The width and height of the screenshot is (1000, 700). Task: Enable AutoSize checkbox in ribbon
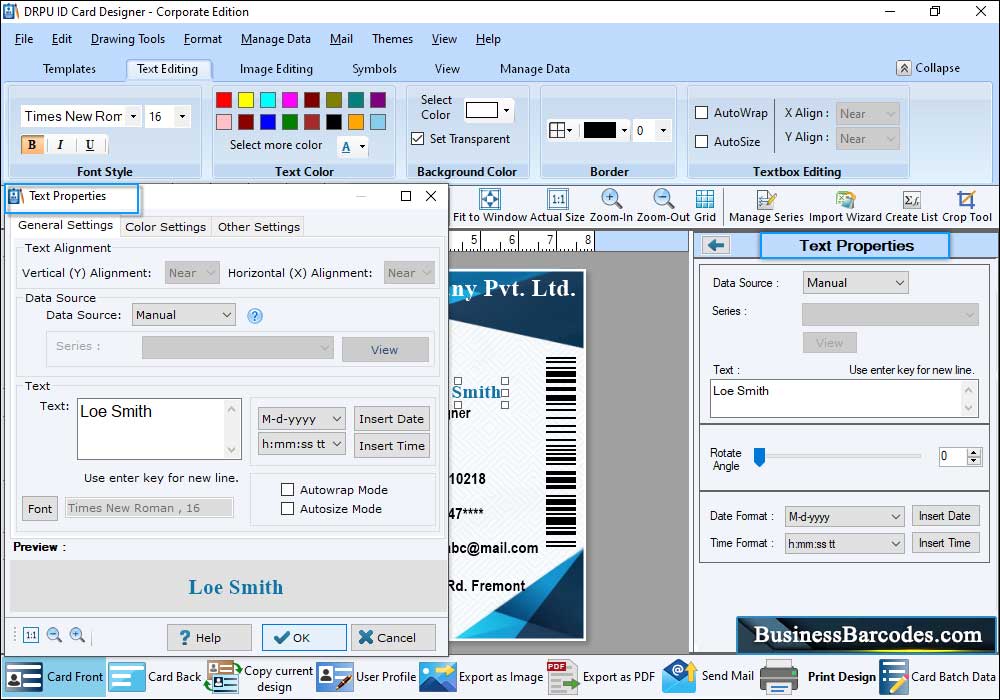tap(702, 142)
